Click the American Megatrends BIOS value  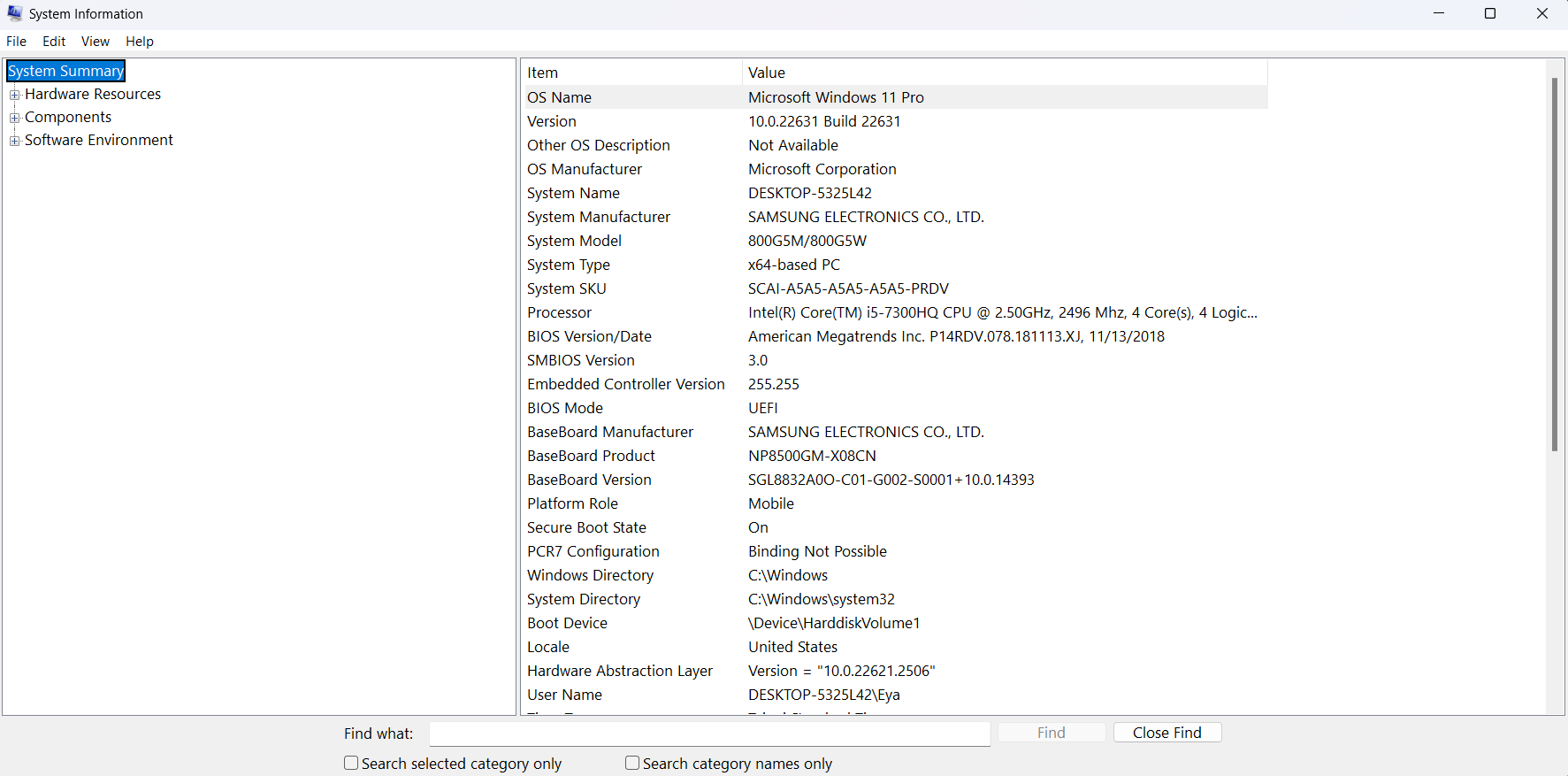coord(956,336)
